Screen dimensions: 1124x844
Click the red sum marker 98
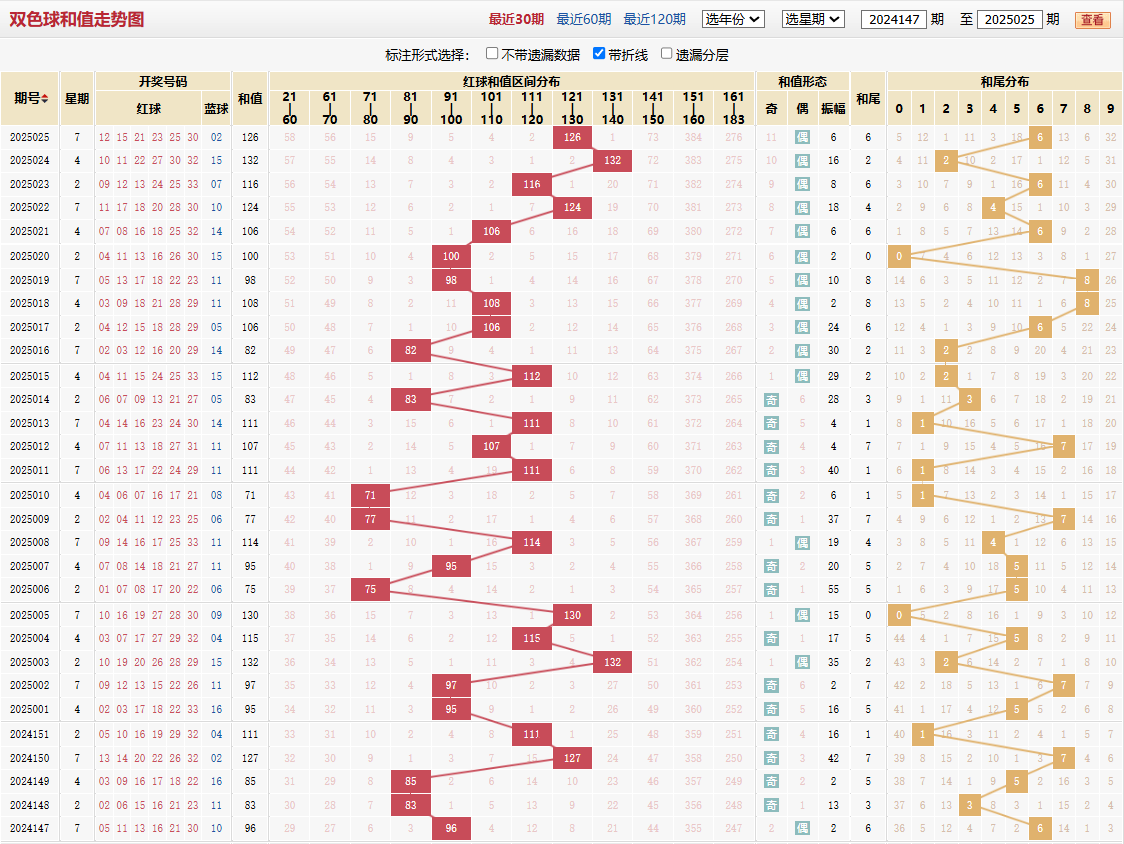point(451,280)
